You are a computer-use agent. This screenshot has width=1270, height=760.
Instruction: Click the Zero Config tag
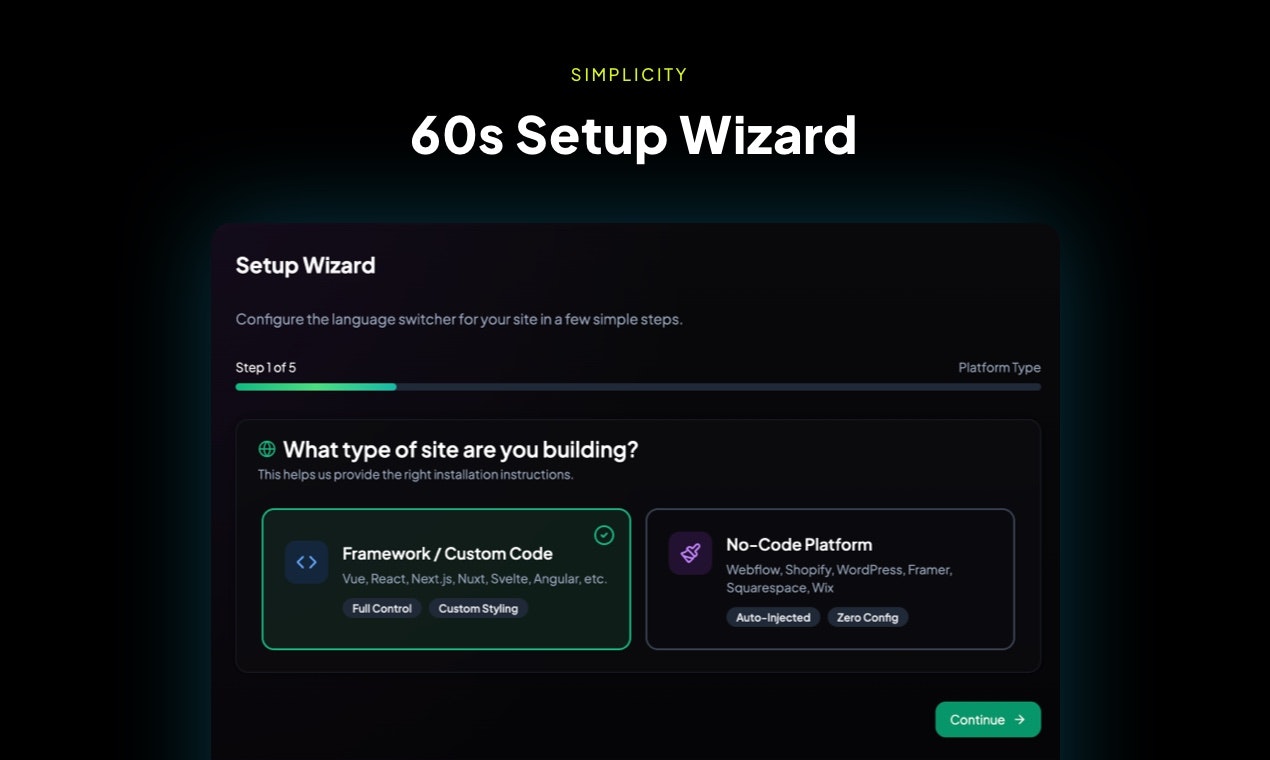[x=867, y=617]
